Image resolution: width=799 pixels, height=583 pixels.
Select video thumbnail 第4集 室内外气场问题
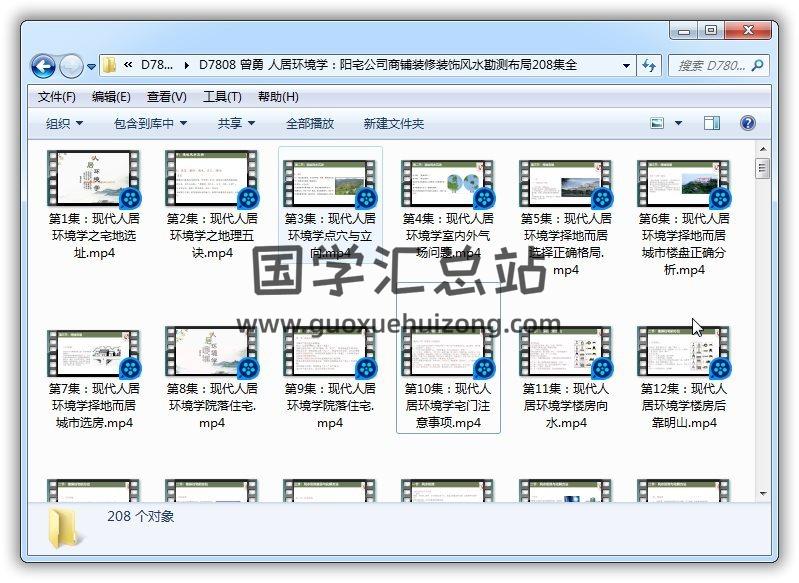[448, 184]
